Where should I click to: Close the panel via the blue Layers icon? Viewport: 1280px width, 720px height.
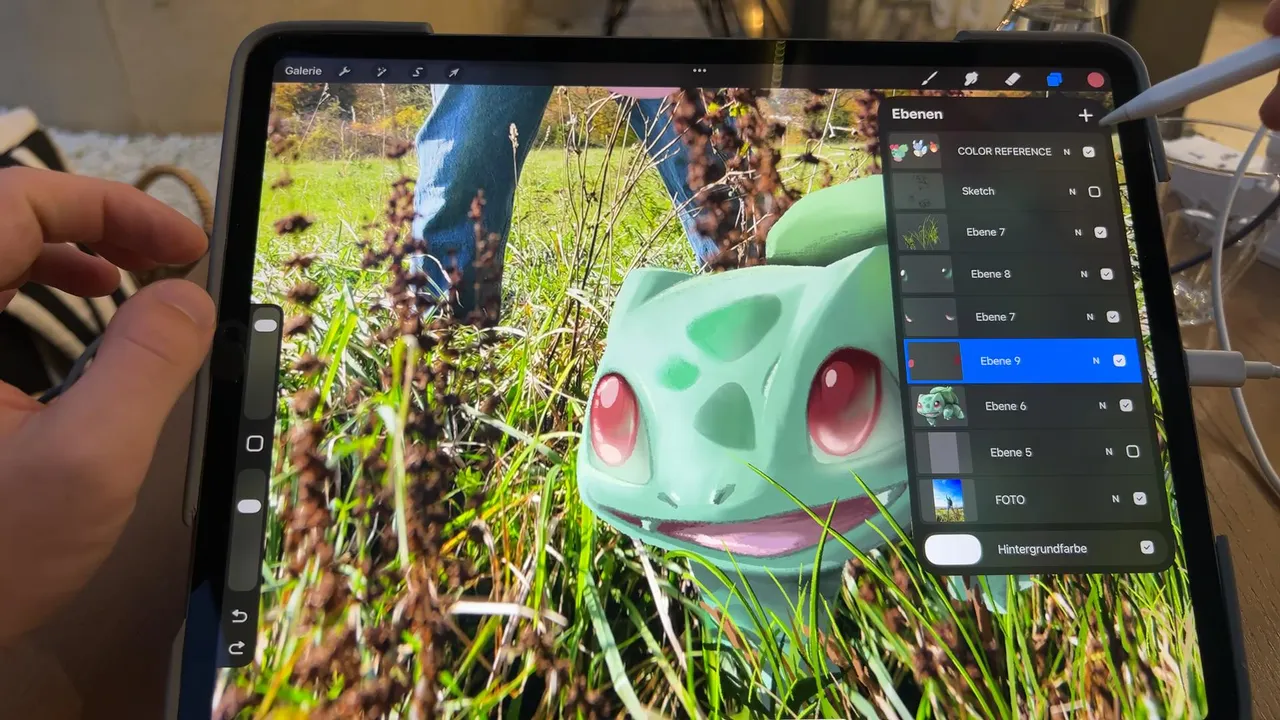pyautogui.click(x=1054, y=79)
